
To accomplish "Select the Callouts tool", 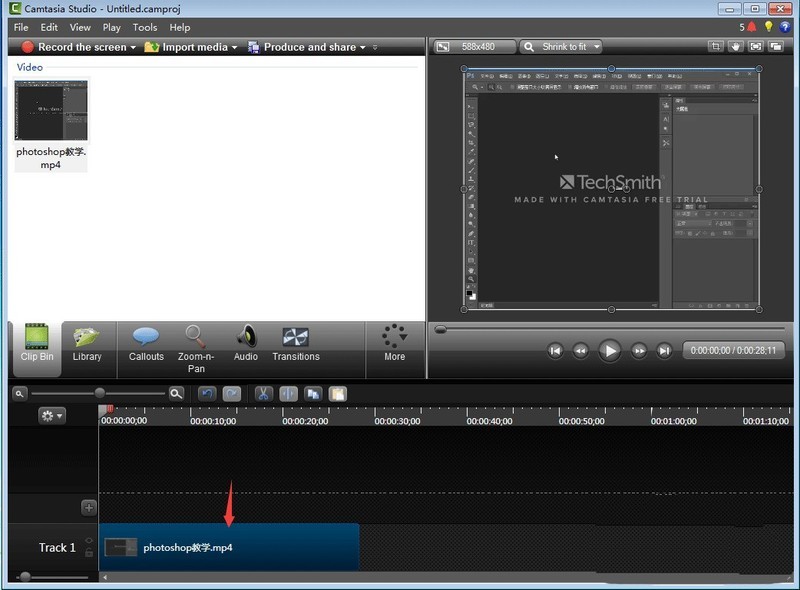I will [146, 346].
